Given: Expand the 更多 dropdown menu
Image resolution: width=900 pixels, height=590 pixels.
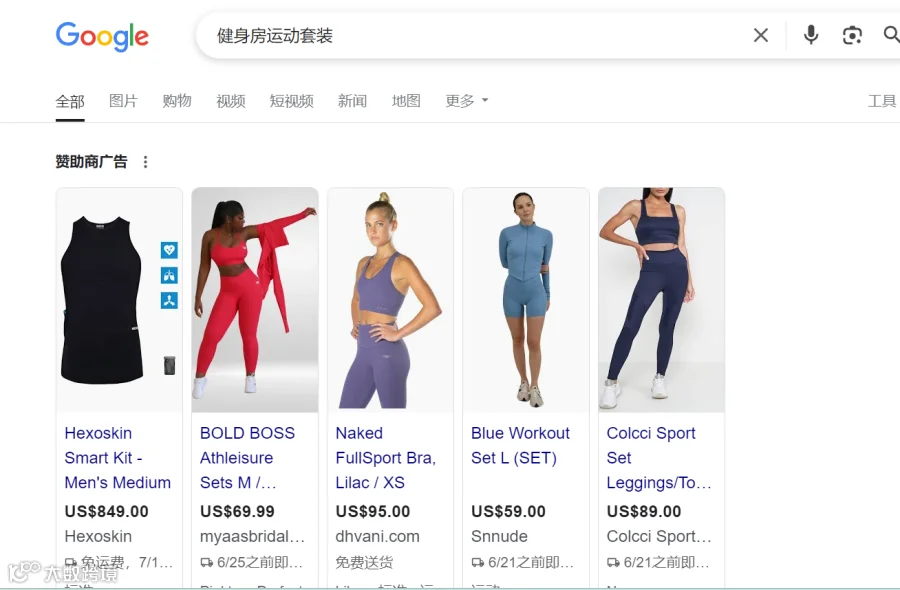Looking at the screenshot, I should click(x=467, y=100).
